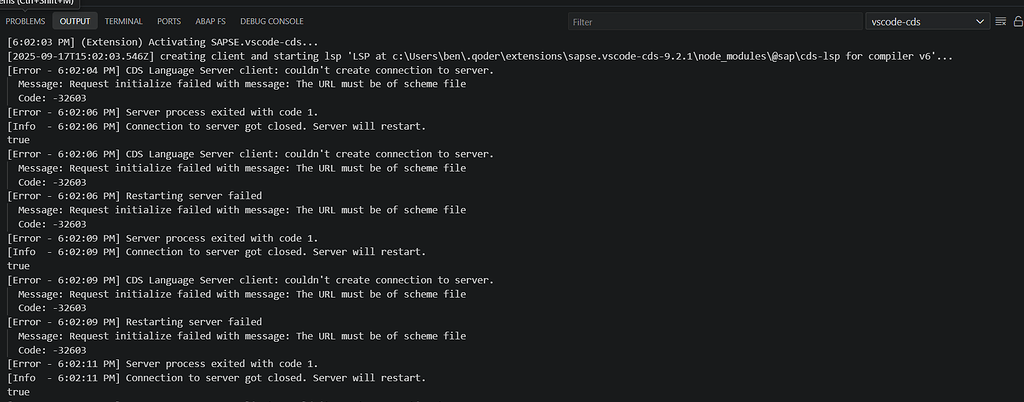1024x402 pixels.
Task: Click the 6:02:11 PM Info connection closed line
Action: [216, 378]
